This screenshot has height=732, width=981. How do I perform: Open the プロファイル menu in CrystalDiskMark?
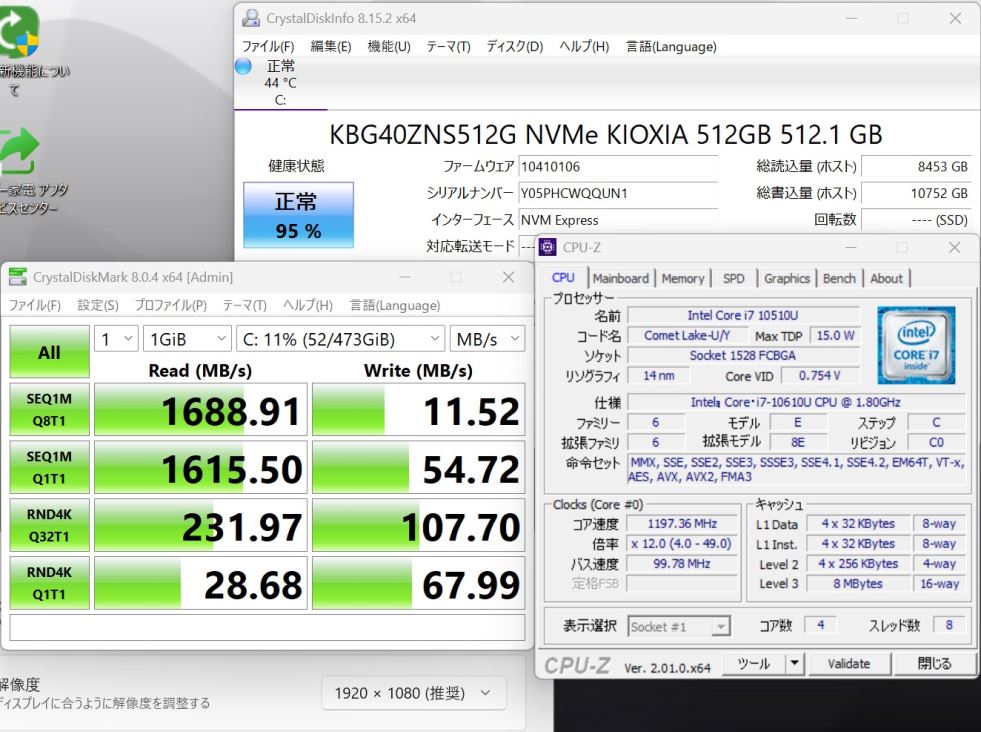[x=170, y=305]
